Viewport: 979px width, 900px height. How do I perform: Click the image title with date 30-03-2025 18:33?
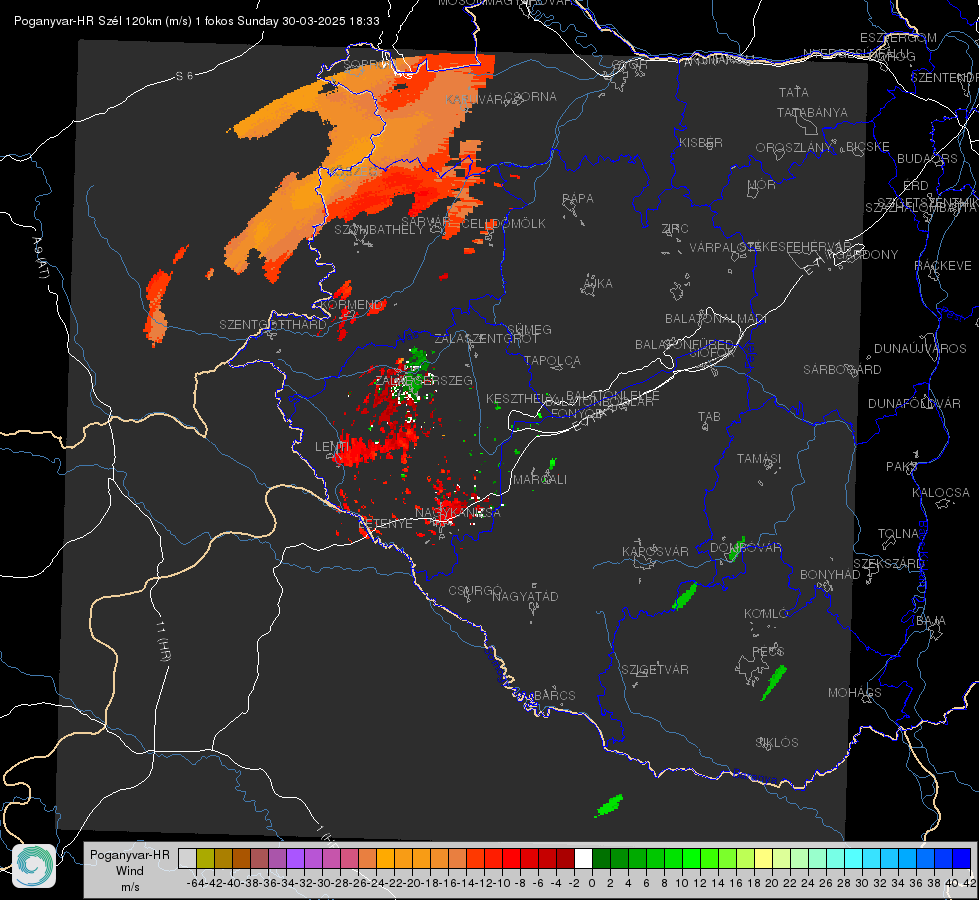pos(197,21)
